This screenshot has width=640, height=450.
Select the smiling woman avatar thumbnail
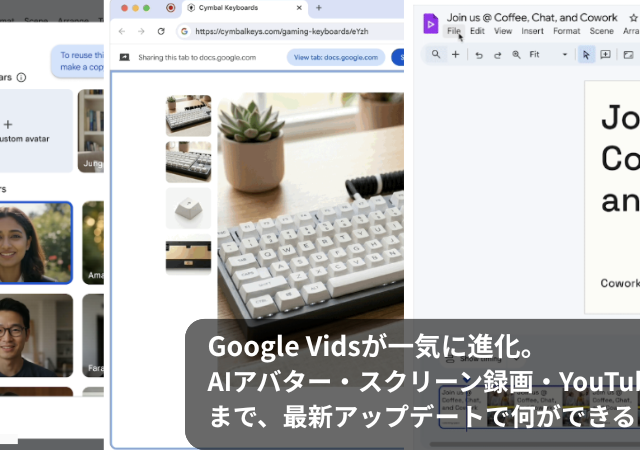tap(35, 242)
